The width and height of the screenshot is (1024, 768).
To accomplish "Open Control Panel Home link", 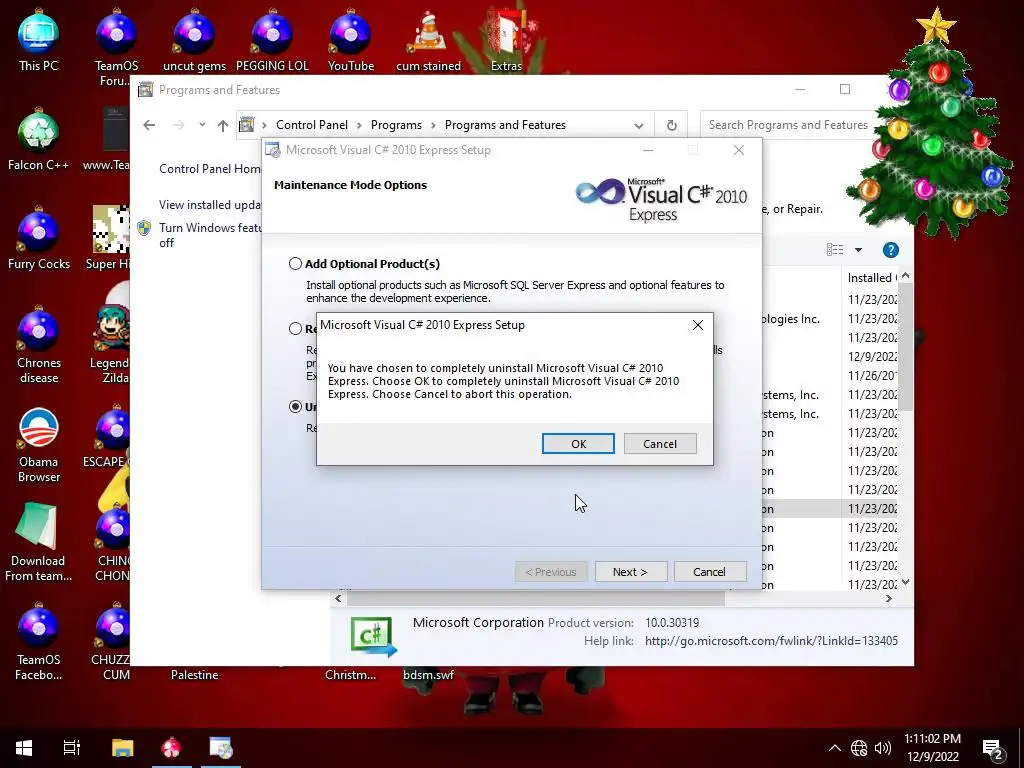I will coord(209,168).
